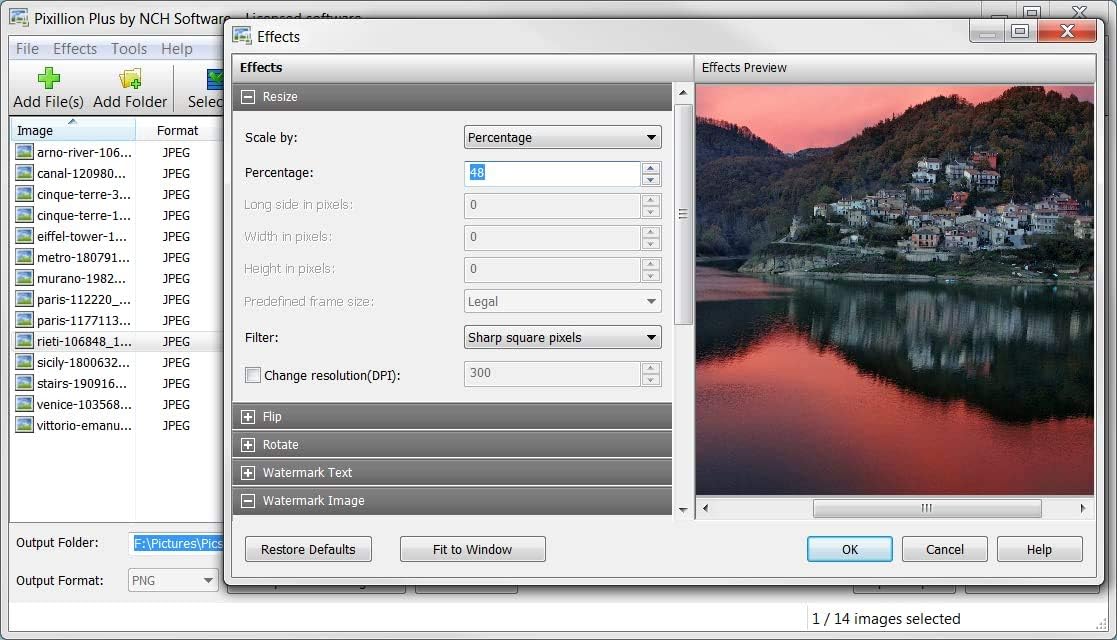Click the Fit to Window button
Screen dimensions: 1117x640
(x=472, y=549)
